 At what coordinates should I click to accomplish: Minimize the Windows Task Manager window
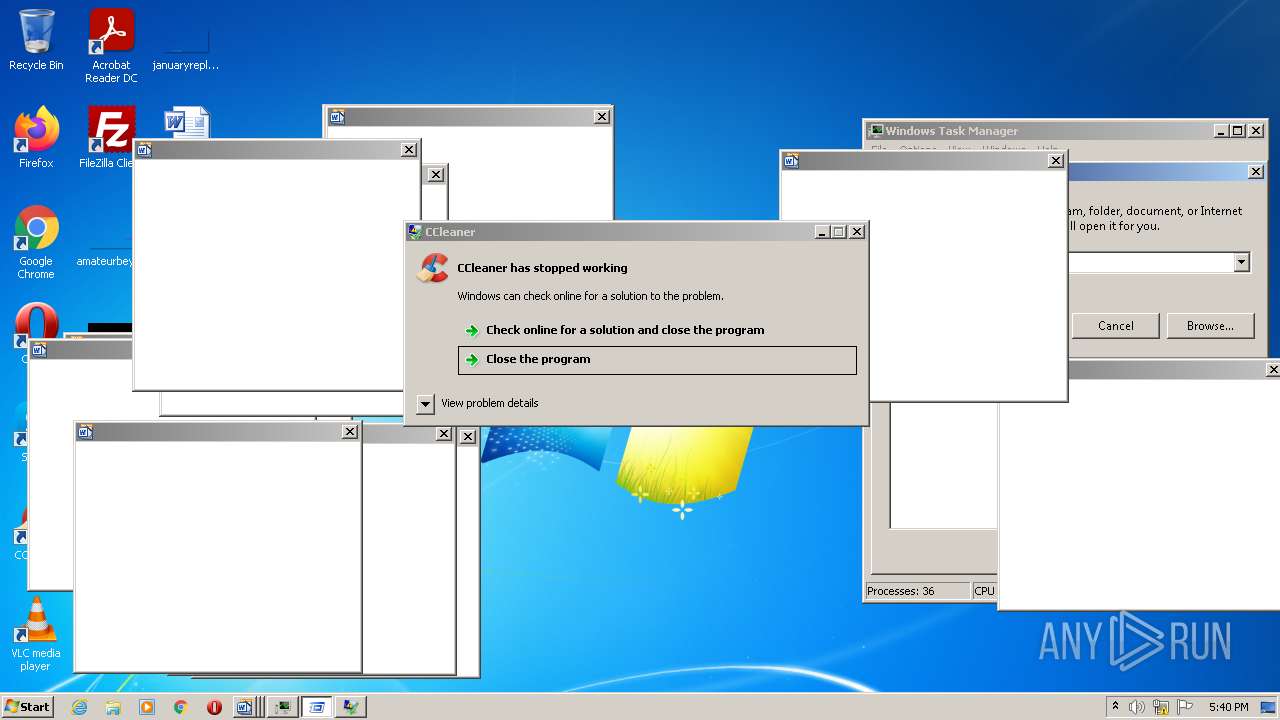tap(1222, 131)
